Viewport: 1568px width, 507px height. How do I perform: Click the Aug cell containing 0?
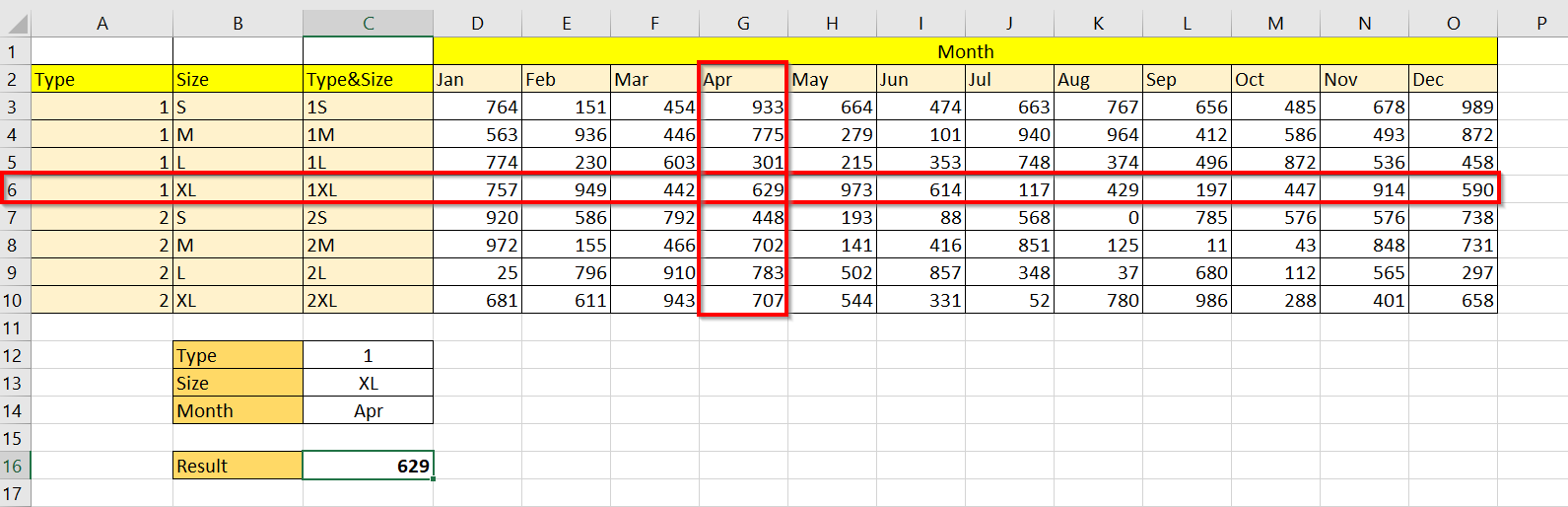1098,217
